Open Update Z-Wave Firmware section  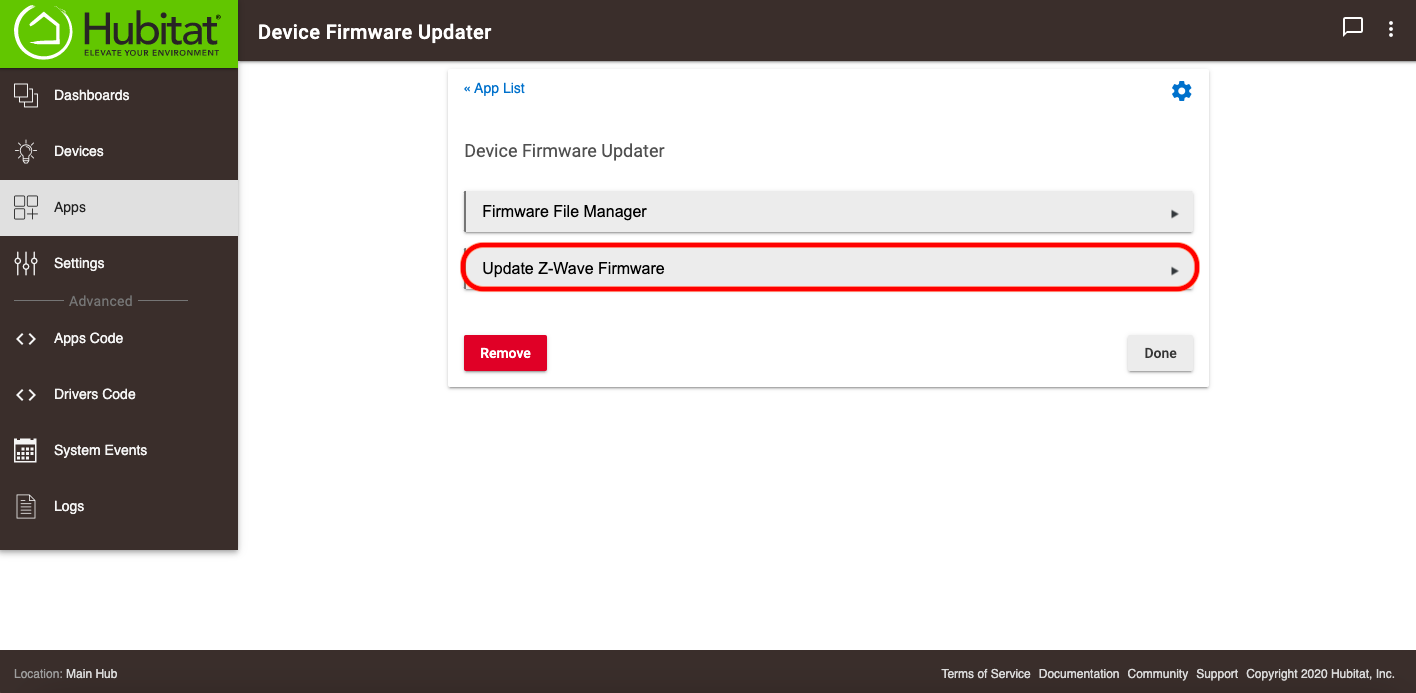coord(829,268)
